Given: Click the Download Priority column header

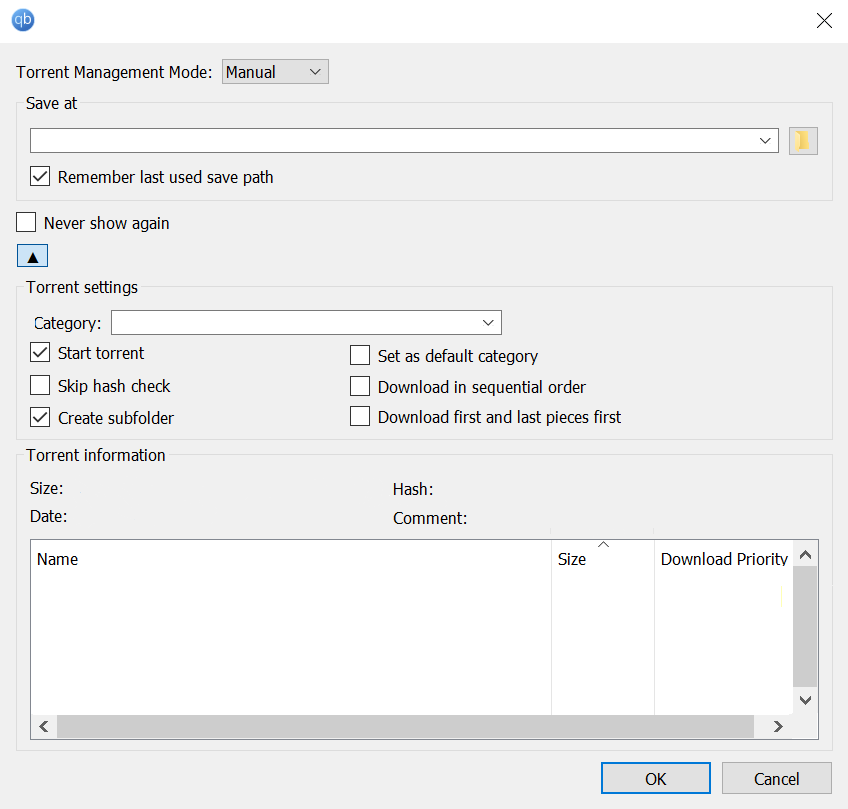Looking at the screenshot, I should 723,559.
